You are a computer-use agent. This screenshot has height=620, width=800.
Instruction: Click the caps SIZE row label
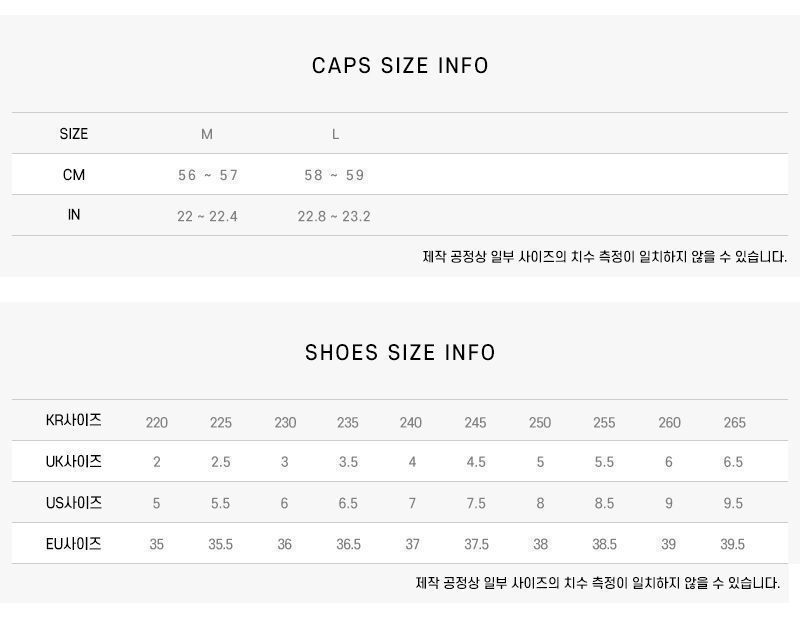tap(74, 134)
